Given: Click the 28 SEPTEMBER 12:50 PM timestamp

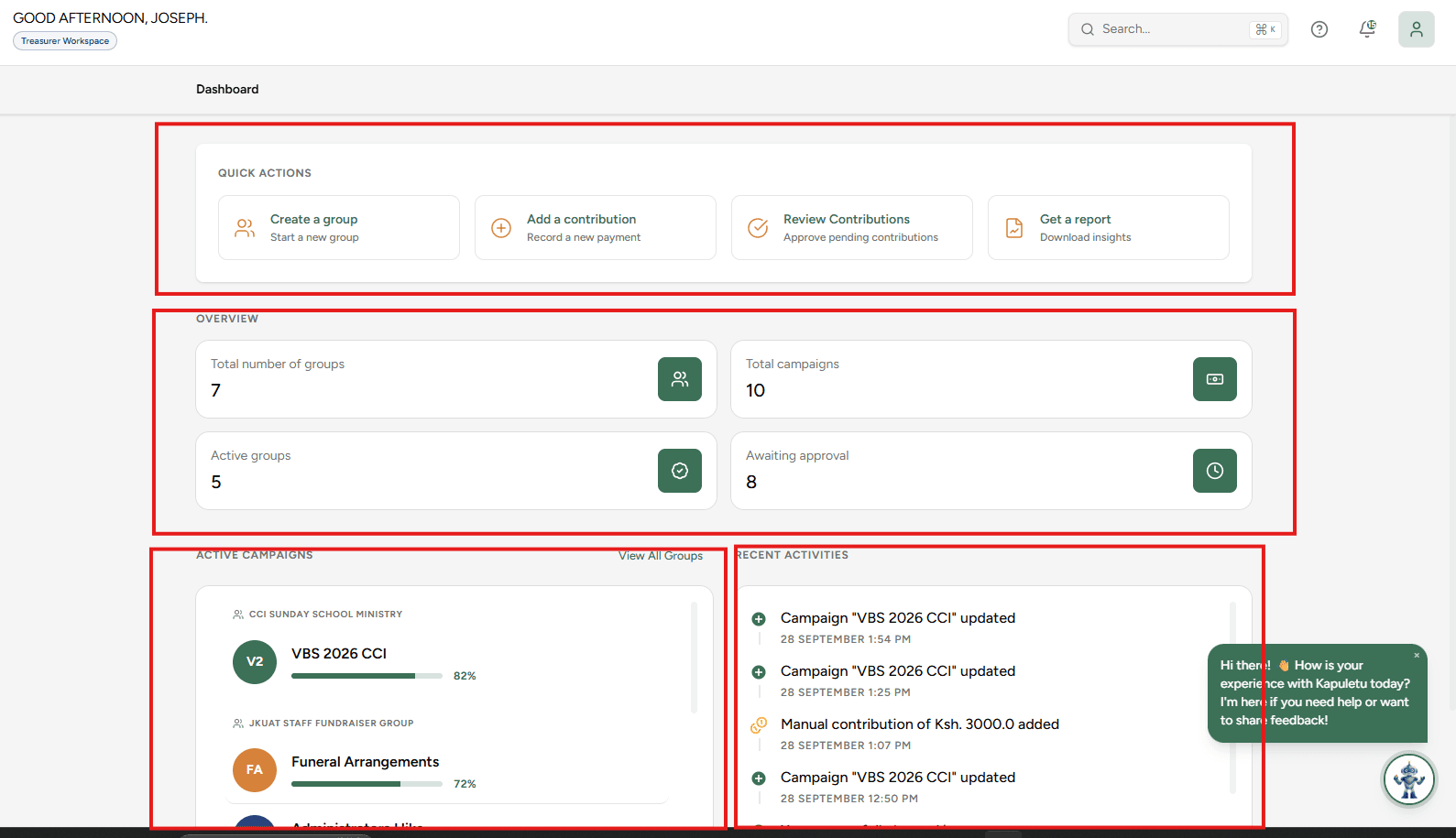Looking at the screenshot, I should [x=849, y=799].
